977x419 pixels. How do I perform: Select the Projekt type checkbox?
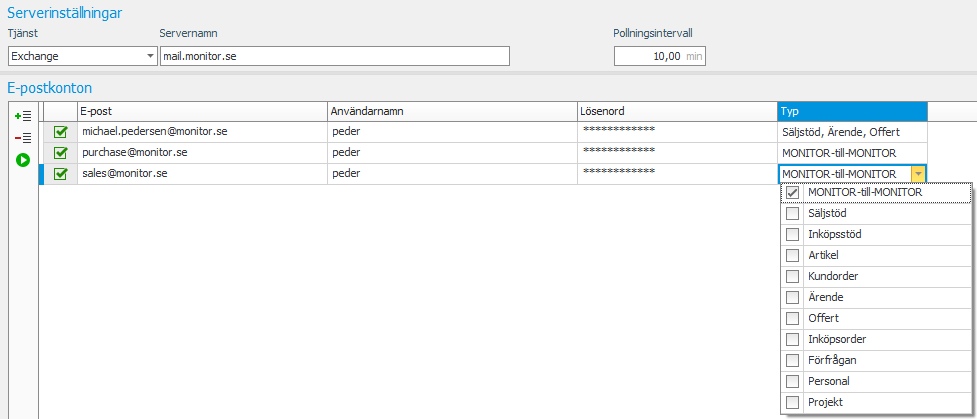coord(793,402)
